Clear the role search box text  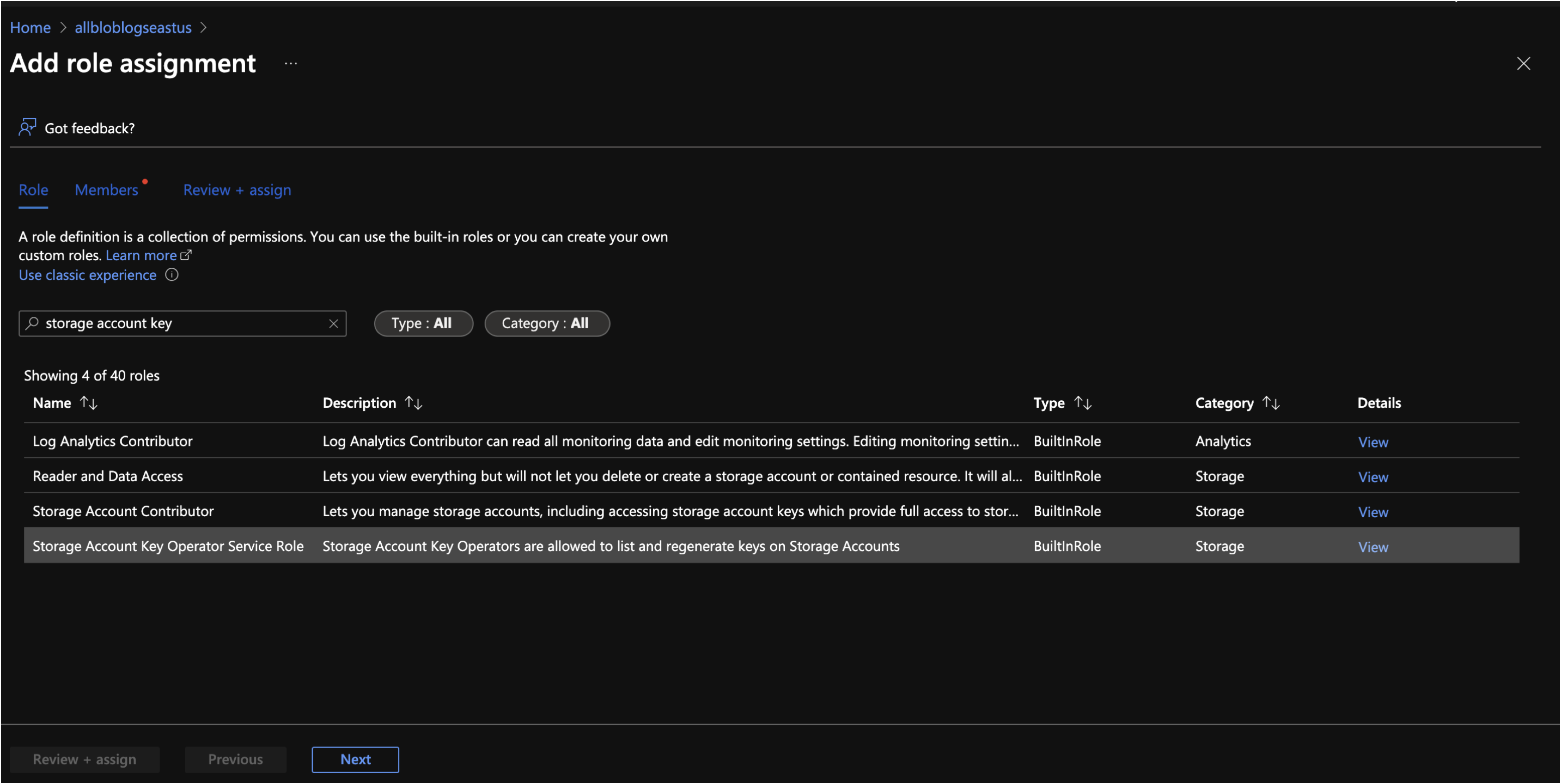(x=333, y=324)
